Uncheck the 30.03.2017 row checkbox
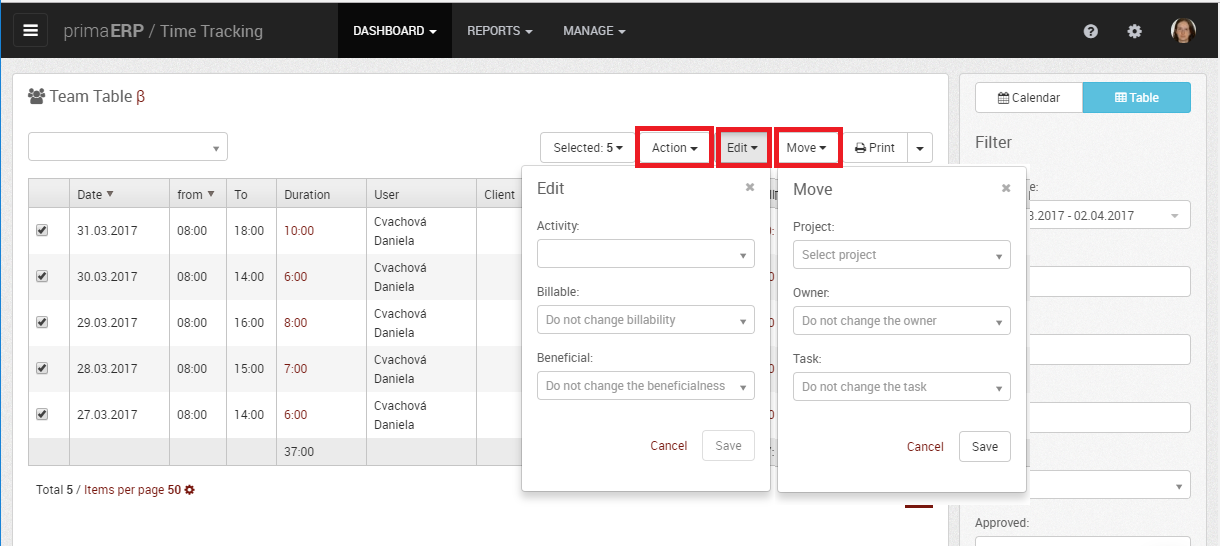1220x546 pixels. click(x=42, y=276)
